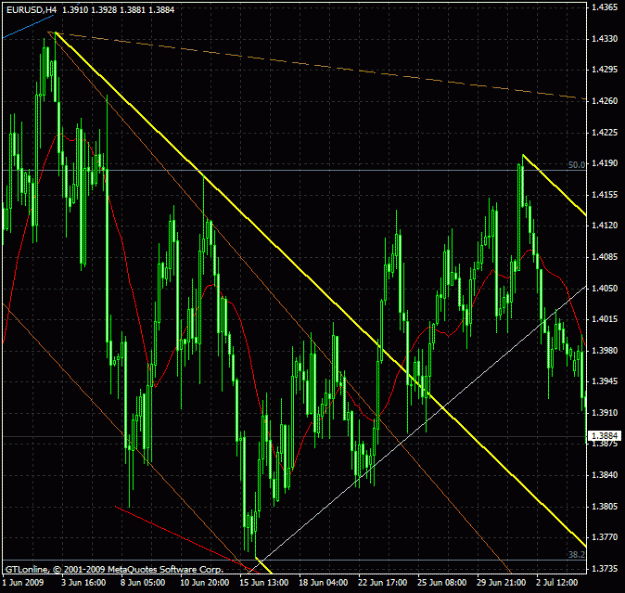The image size is (625, 593).
Task: Click the 1.4225 price axis label
Action: coord(605,132)
